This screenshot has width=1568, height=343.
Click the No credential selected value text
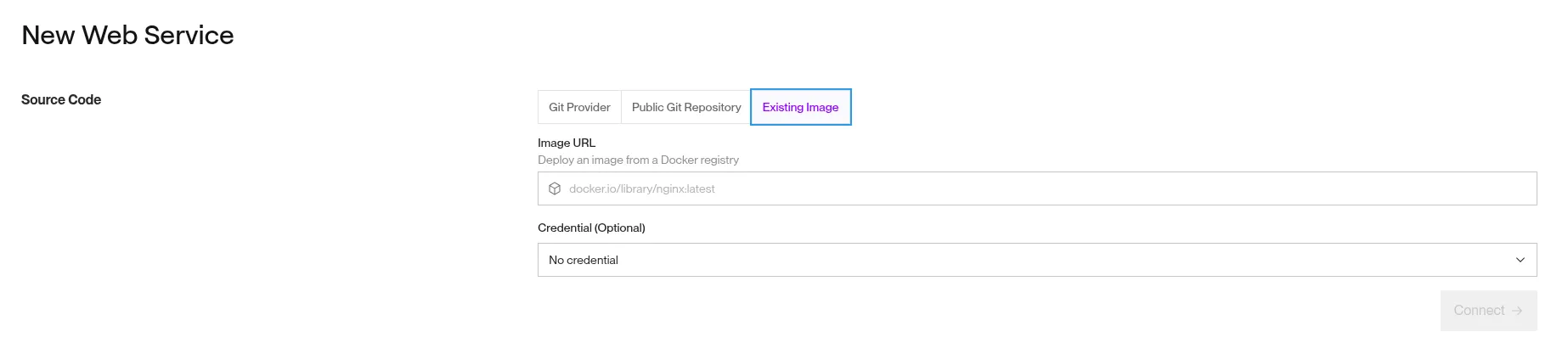pyautogui.click(x=584, y=260)
